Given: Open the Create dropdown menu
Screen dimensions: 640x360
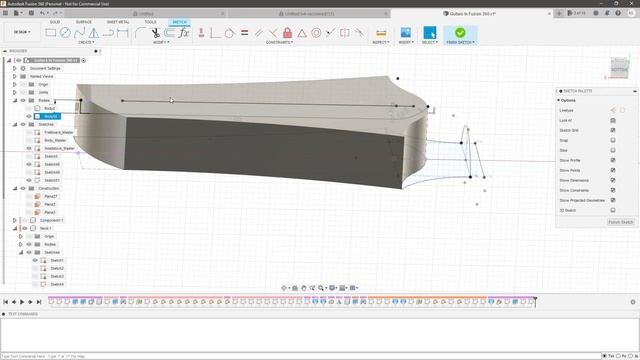Looking at the screenshot, I should tap(86, 42).
